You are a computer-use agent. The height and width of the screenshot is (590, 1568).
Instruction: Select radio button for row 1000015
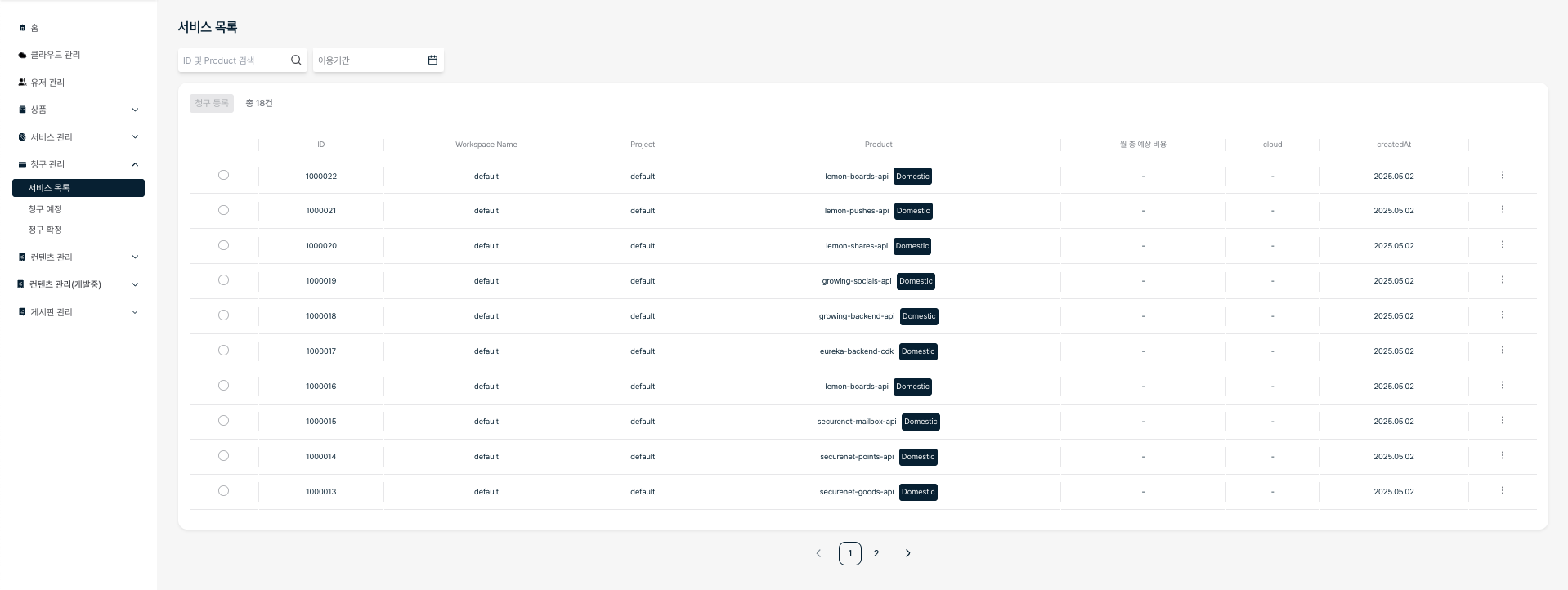[x=223, y=421]
